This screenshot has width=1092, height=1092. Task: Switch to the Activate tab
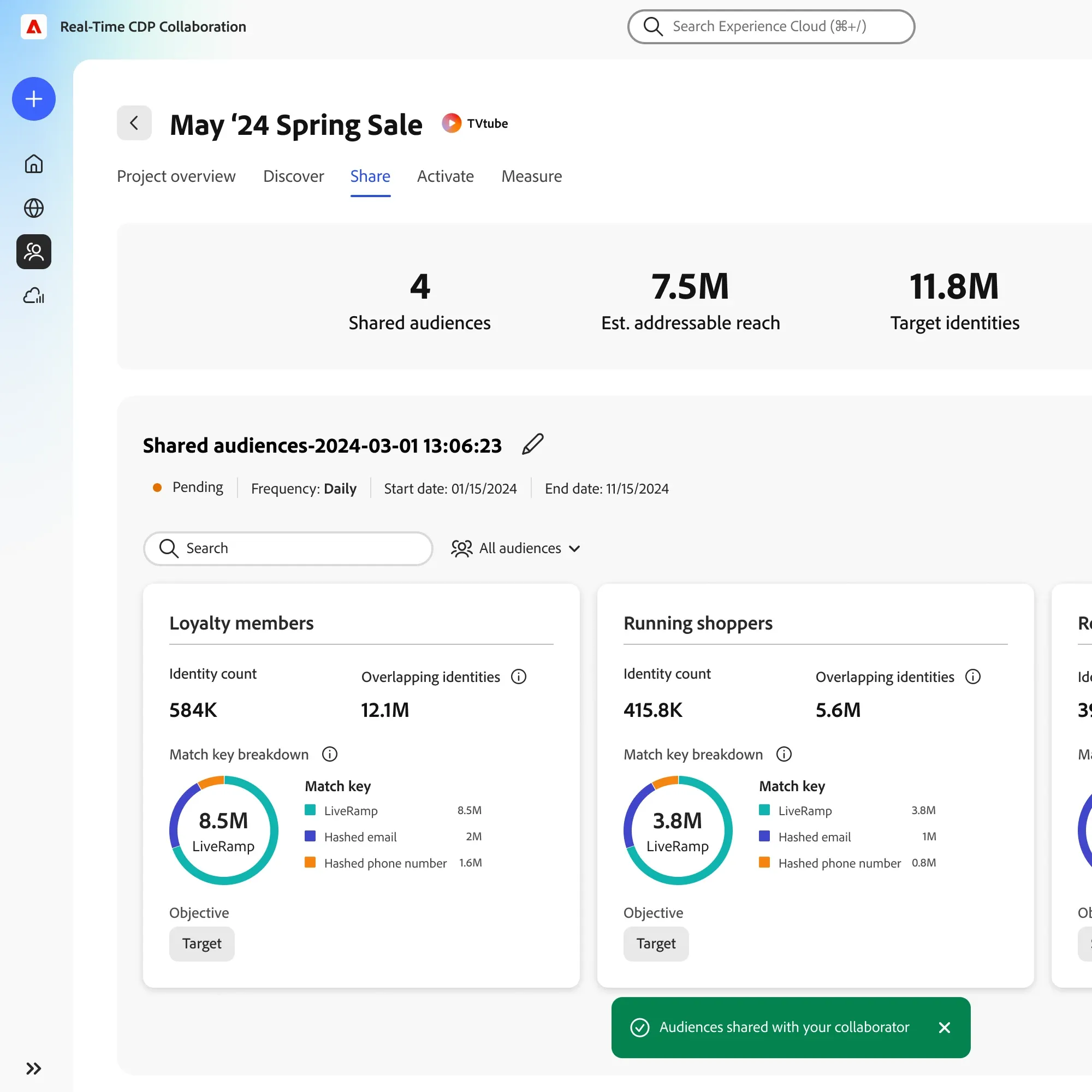(x=446, y=176)
